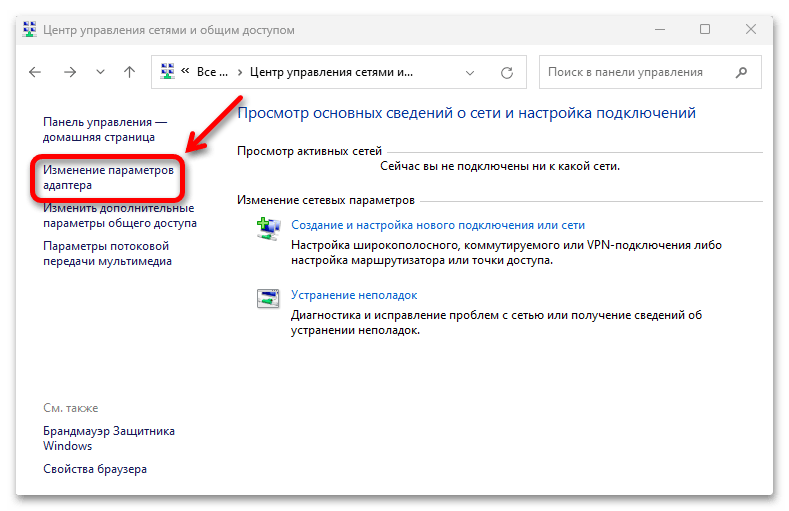The image size is (789, 511).
Task: Go up one level with the up arrow
Action: pyautogui.click(x=129, y=72)
